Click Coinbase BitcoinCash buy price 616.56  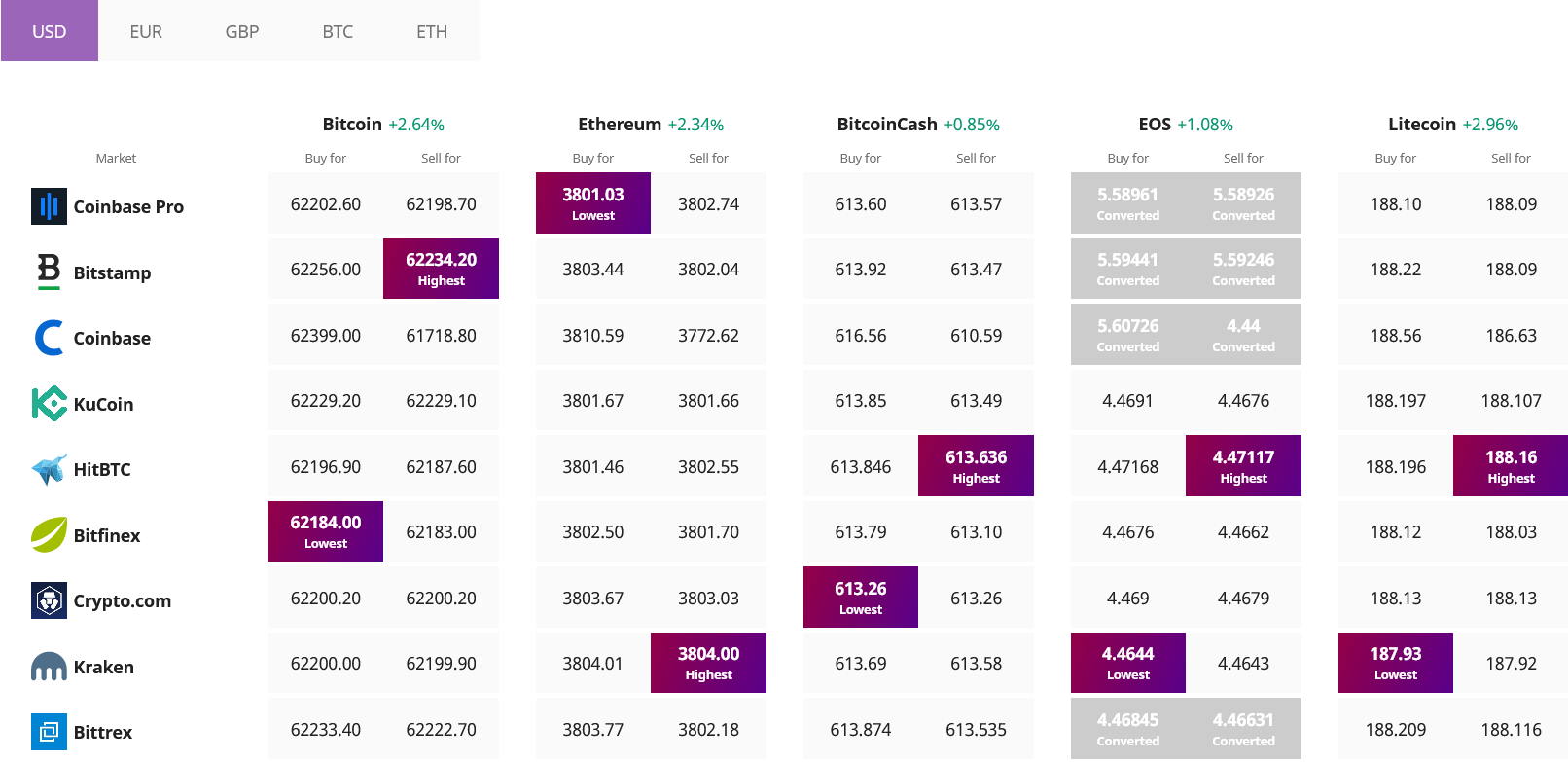[x=861, y=336]
